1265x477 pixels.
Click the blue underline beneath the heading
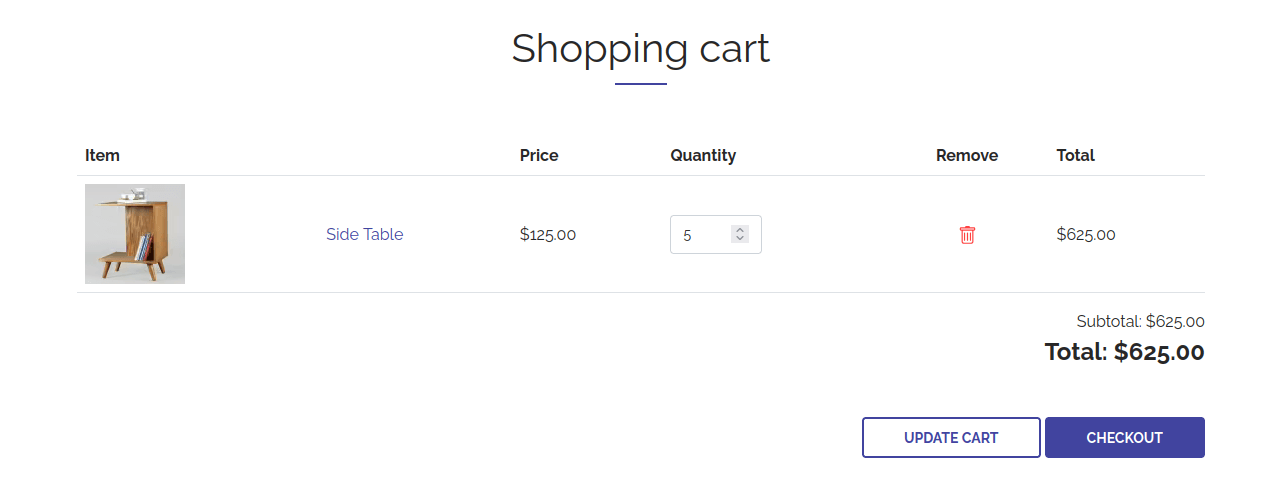click(x=641, y=84)
